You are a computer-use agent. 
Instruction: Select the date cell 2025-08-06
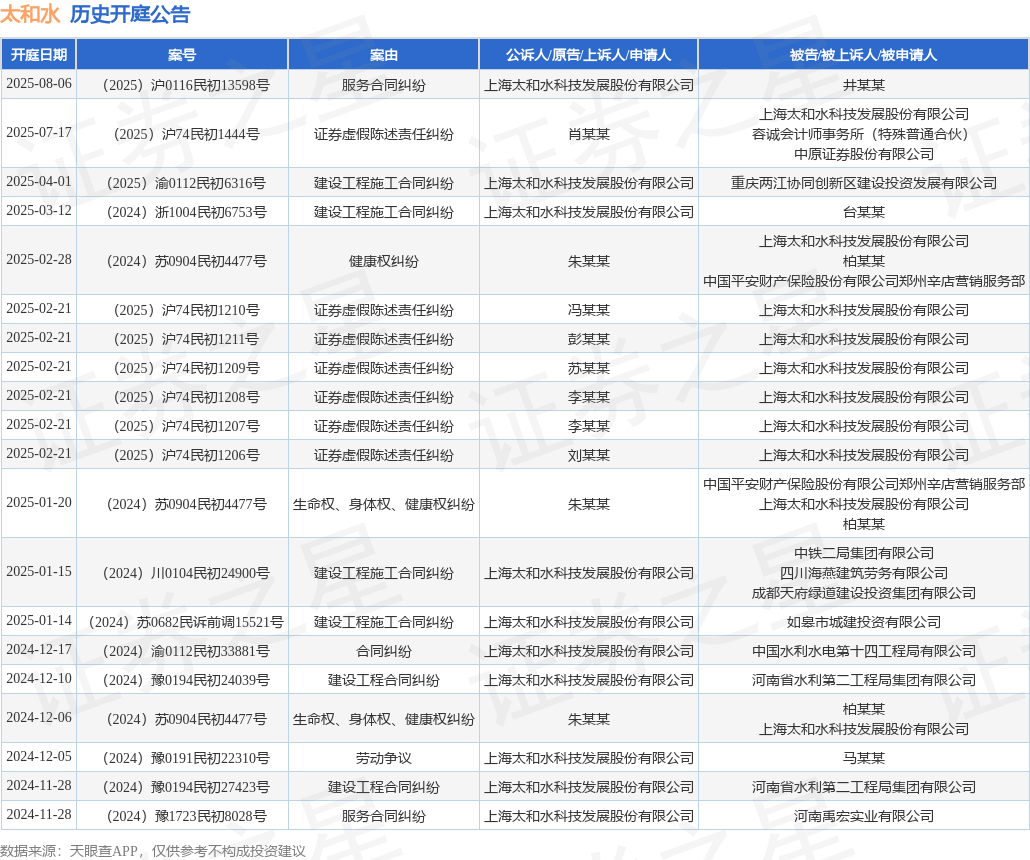pos(39,83)
